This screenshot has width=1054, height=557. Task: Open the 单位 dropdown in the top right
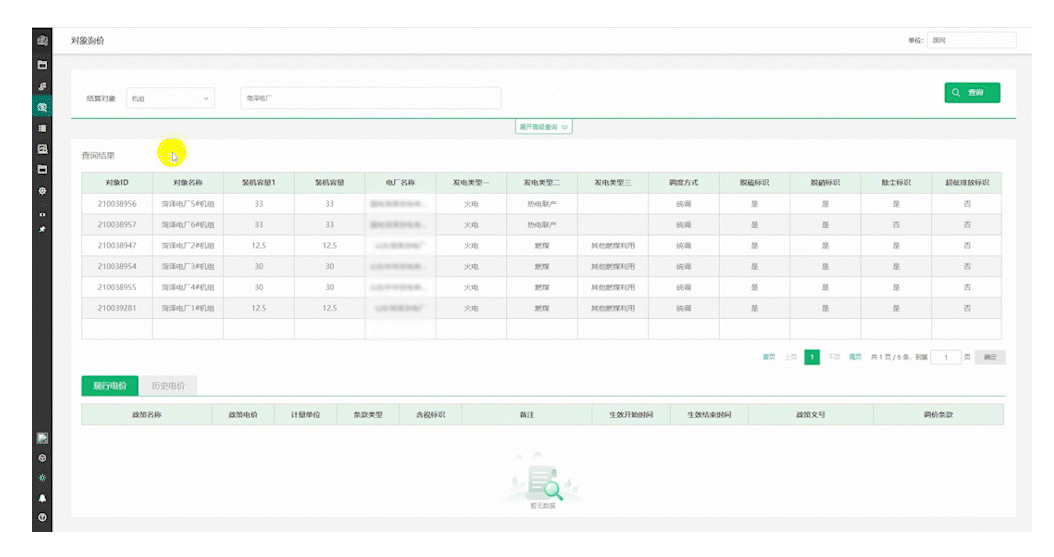point(970,40)
